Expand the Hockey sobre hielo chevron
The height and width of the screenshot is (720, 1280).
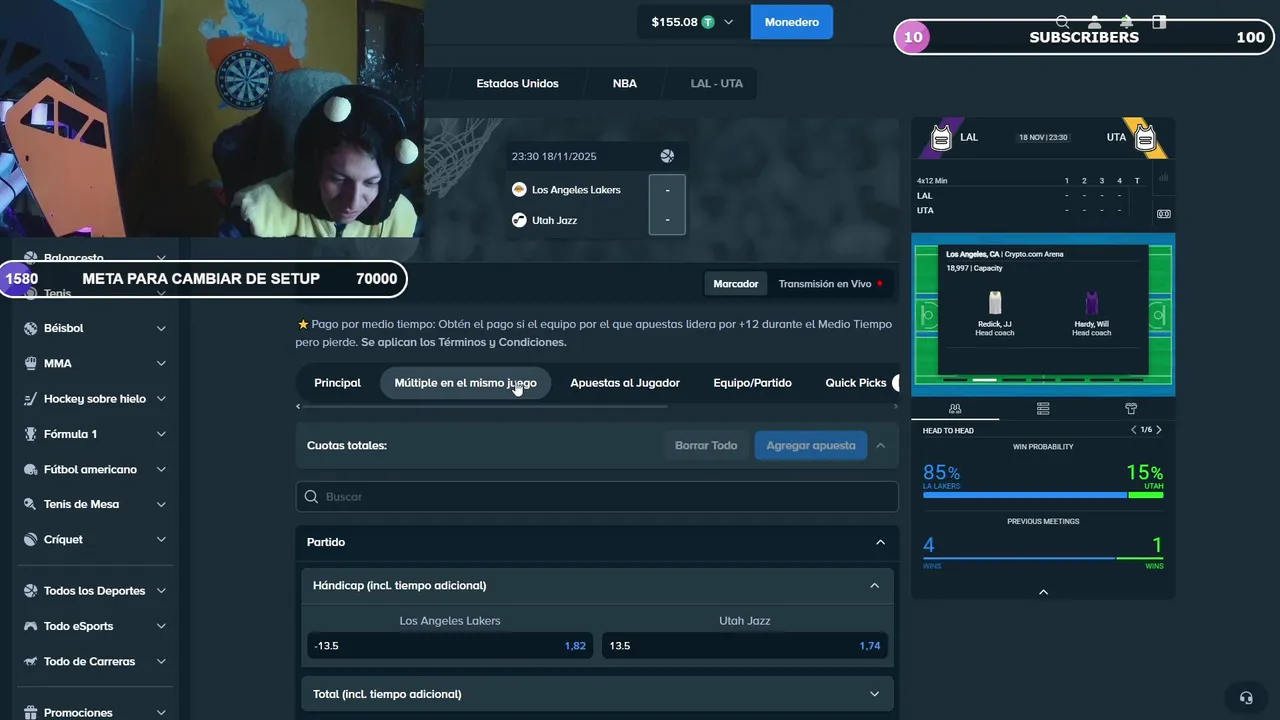click(161, 398)
